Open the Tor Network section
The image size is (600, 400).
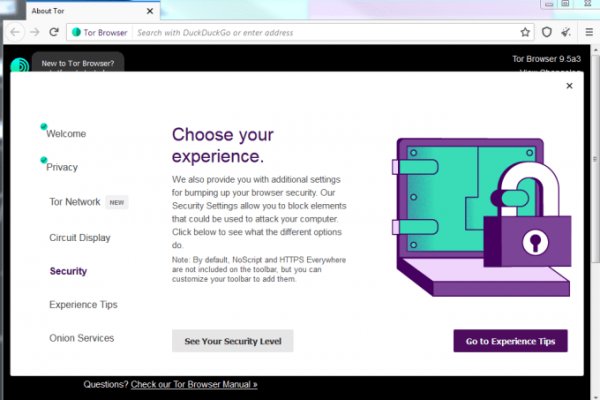click(x=75, y=202)
